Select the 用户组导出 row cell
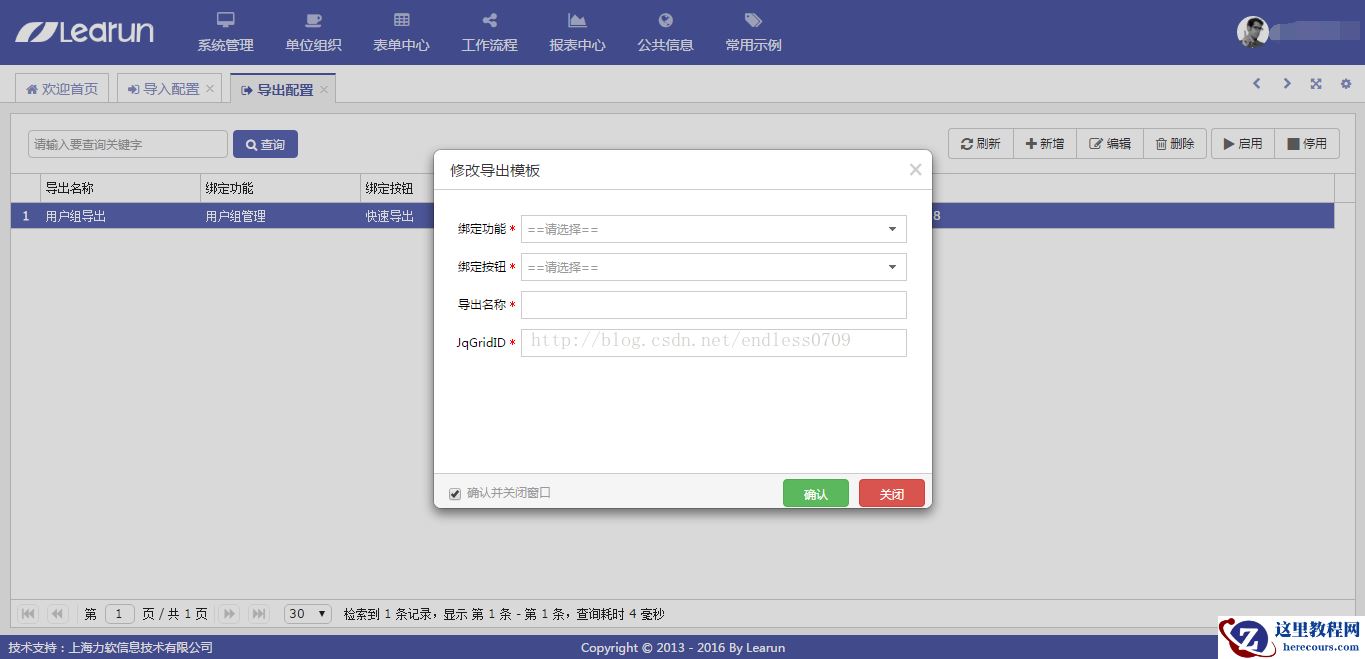This screenshot has height=659, width=1365. click(x=120, y=216)
